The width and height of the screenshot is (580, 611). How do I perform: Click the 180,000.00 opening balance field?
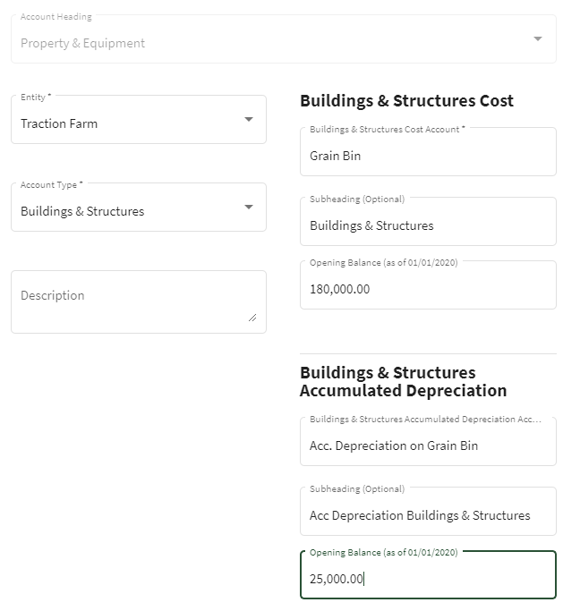tap(428, 285)
